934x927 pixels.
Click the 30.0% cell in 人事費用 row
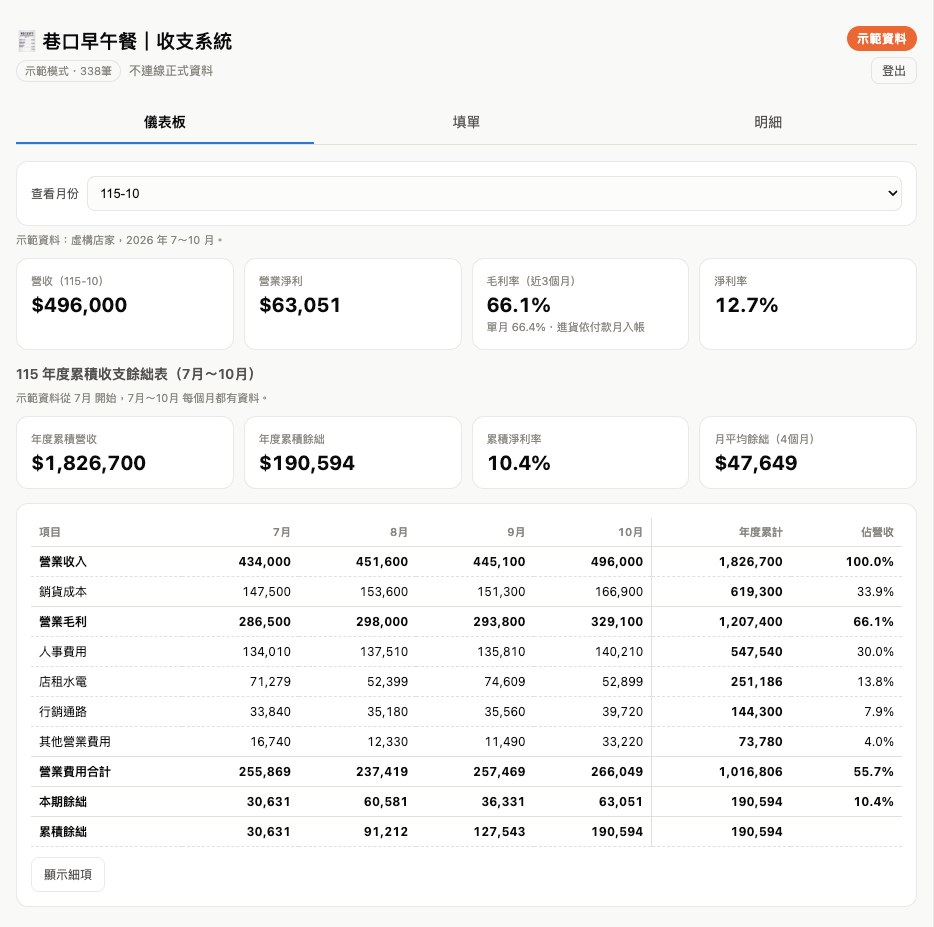tap(875, 652)
